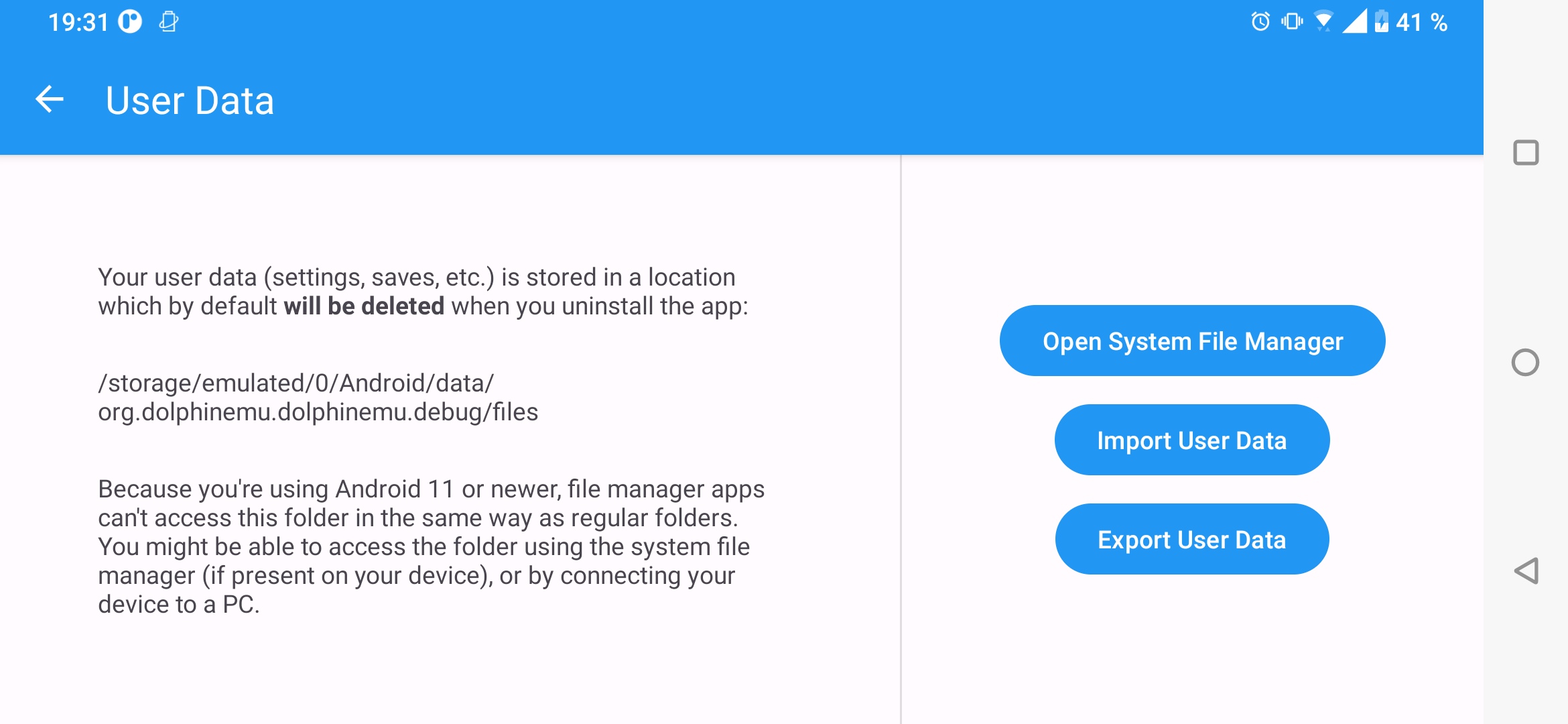The width and height of the screenshot is (1568, 724).
Task: Open System File Manager
Action: (1192, 341)
